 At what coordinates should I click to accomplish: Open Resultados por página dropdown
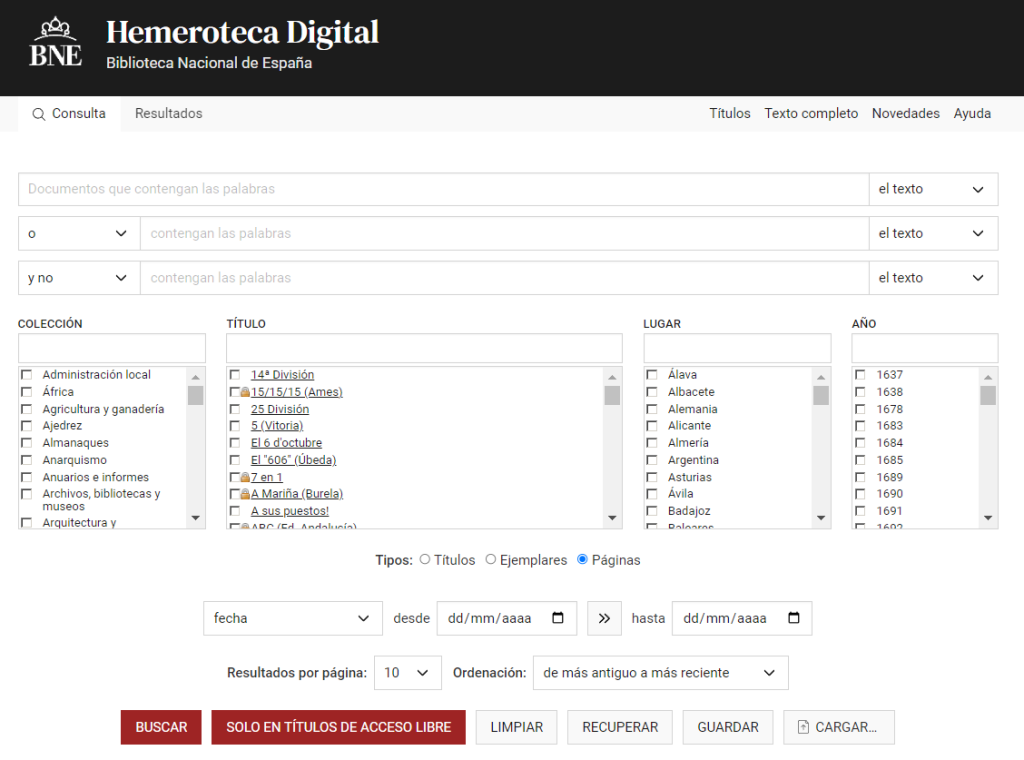point(408,673)
